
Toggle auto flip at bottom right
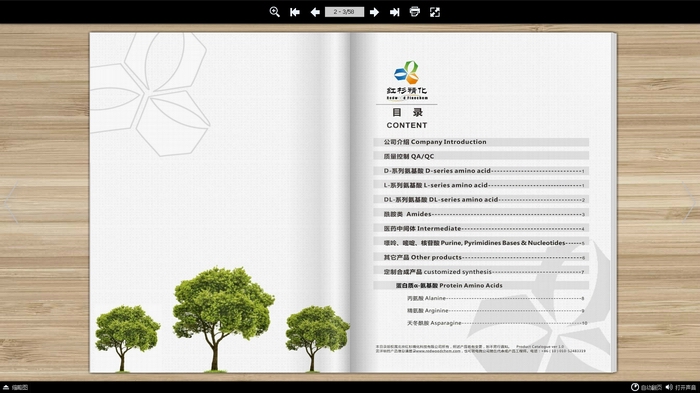[646, 387]
